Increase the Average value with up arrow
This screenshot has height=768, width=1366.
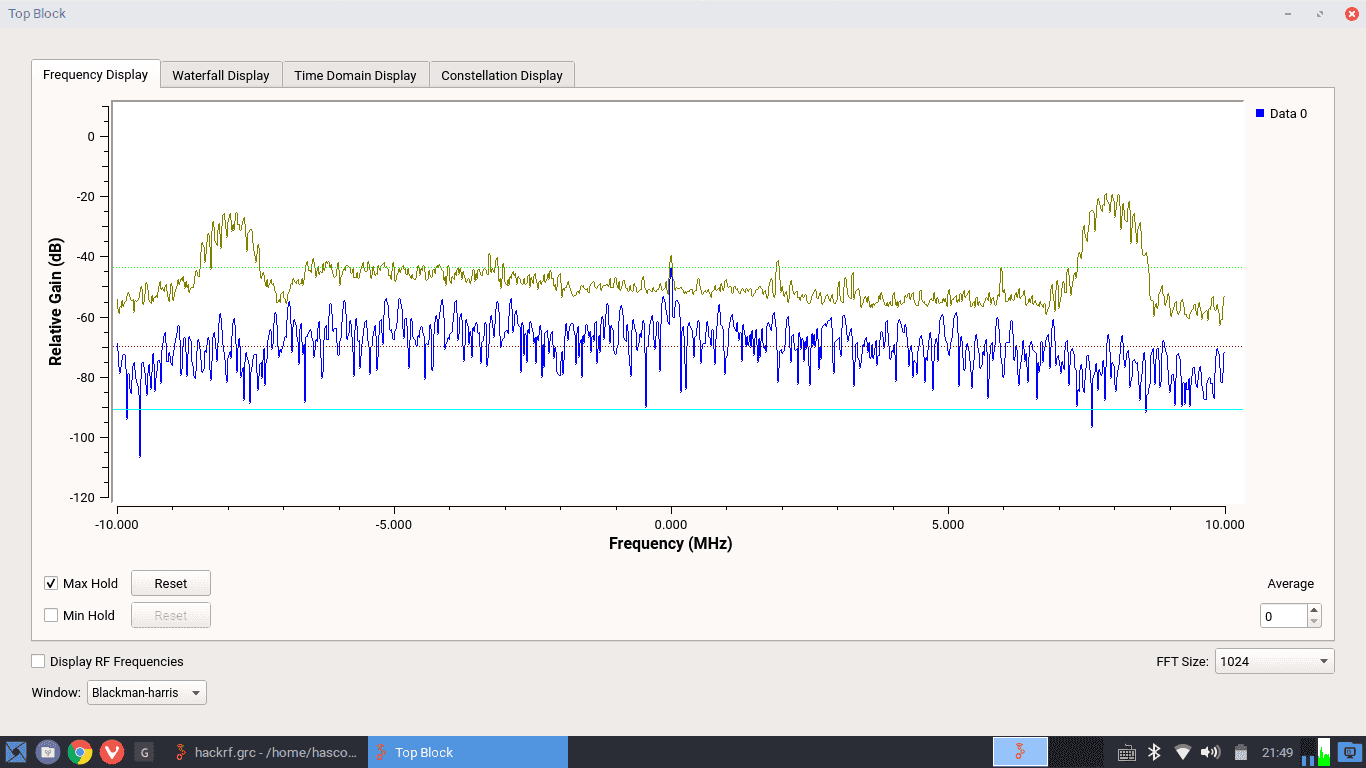coord(1314,611)
